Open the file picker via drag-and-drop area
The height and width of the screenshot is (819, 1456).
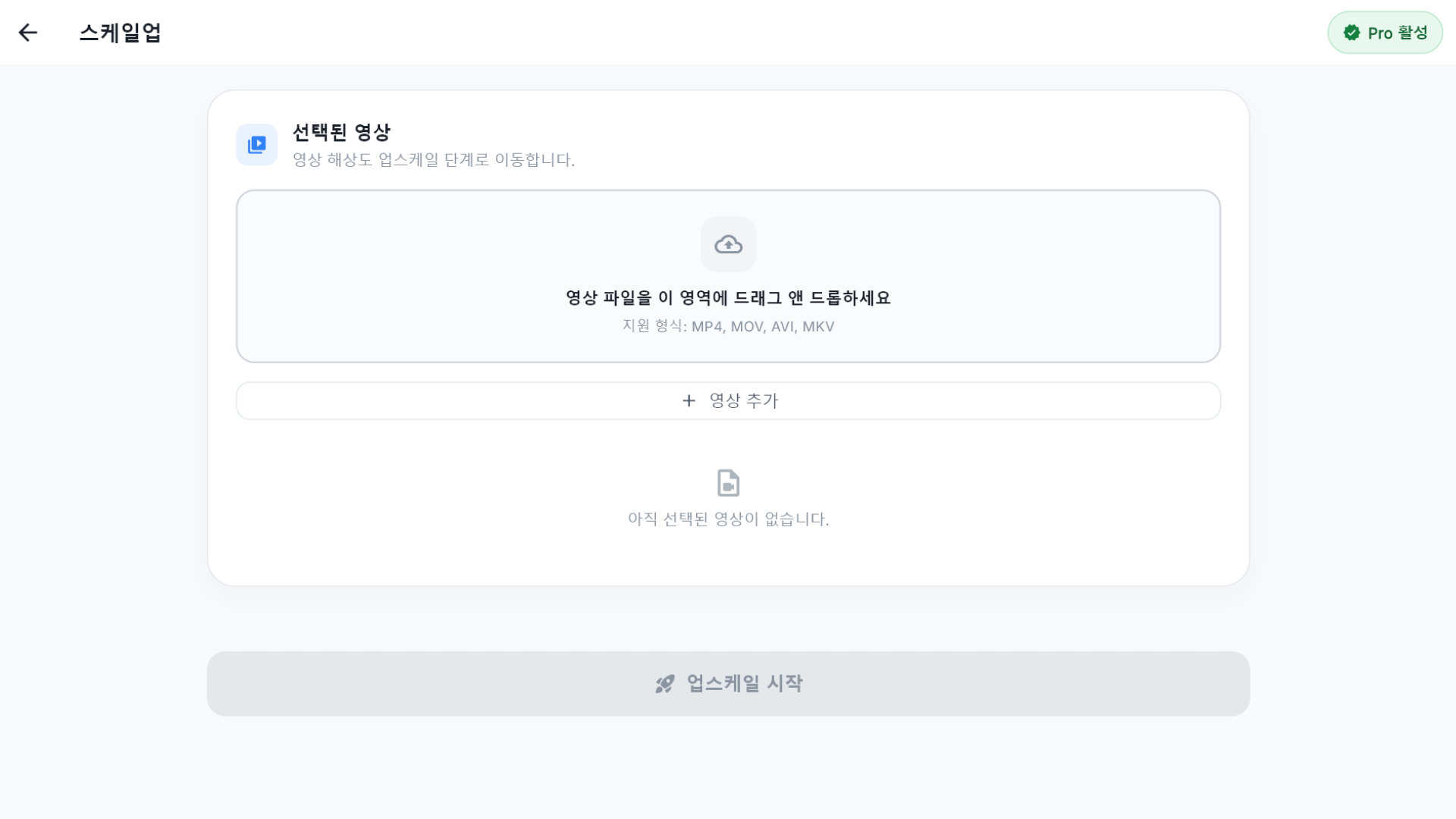pos(728,276)
